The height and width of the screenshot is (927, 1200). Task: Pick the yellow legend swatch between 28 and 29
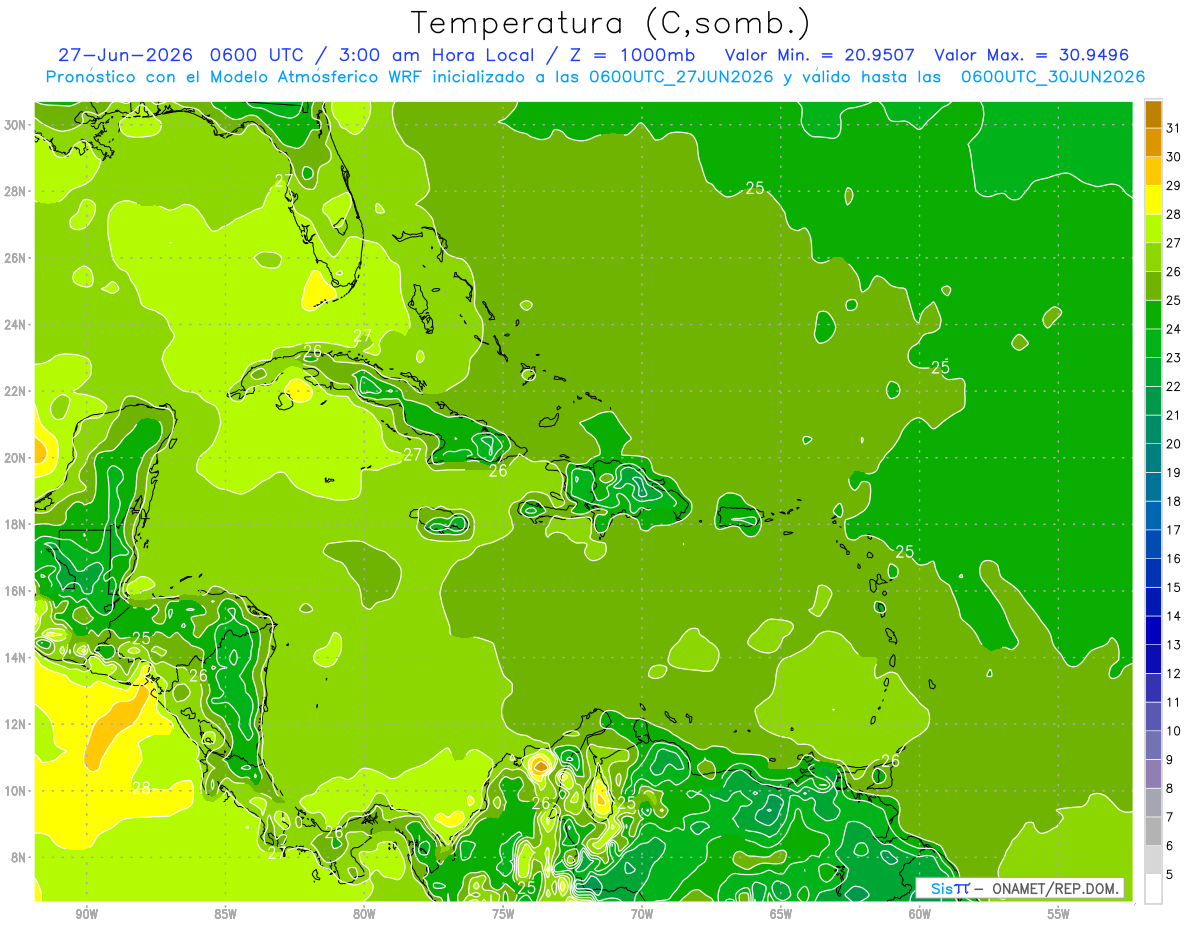(x=1153, y=200)
